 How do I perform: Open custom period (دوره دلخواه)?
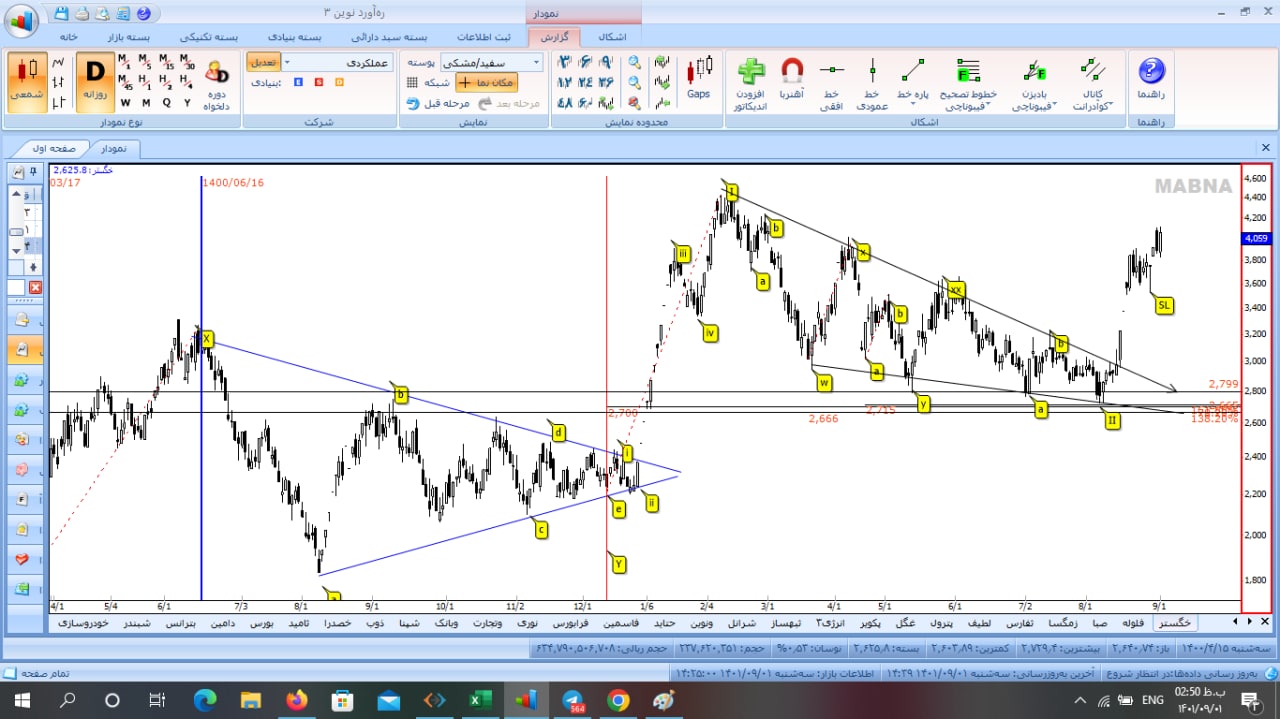(x=217, y=84)
